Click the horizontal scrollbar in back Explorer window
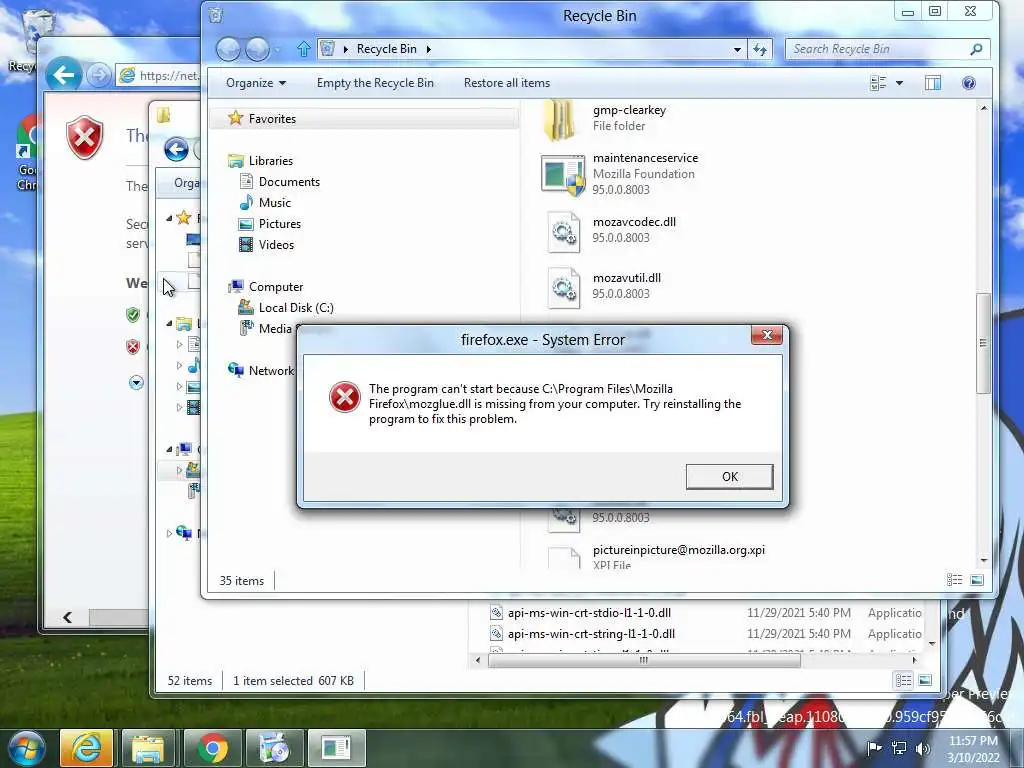The image size is (1024, 768). pyautogui.click(x=644, y=660)
